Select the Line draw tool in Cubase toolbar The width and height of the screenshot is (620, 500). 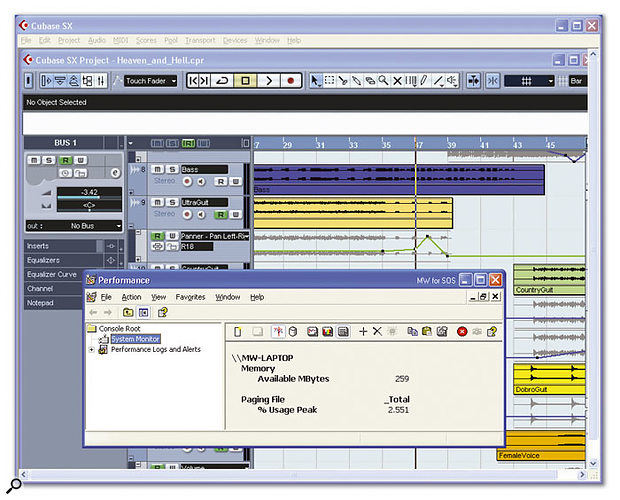[438, 81]
